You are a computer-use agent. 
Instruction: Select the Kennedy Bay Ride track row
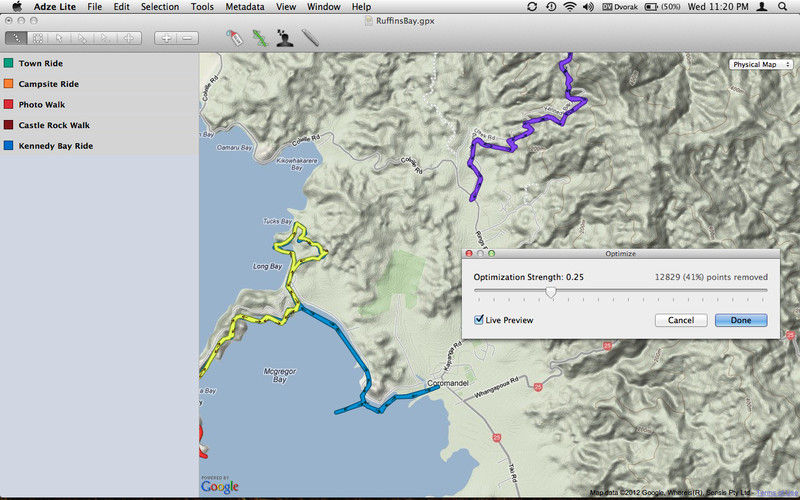99,145
